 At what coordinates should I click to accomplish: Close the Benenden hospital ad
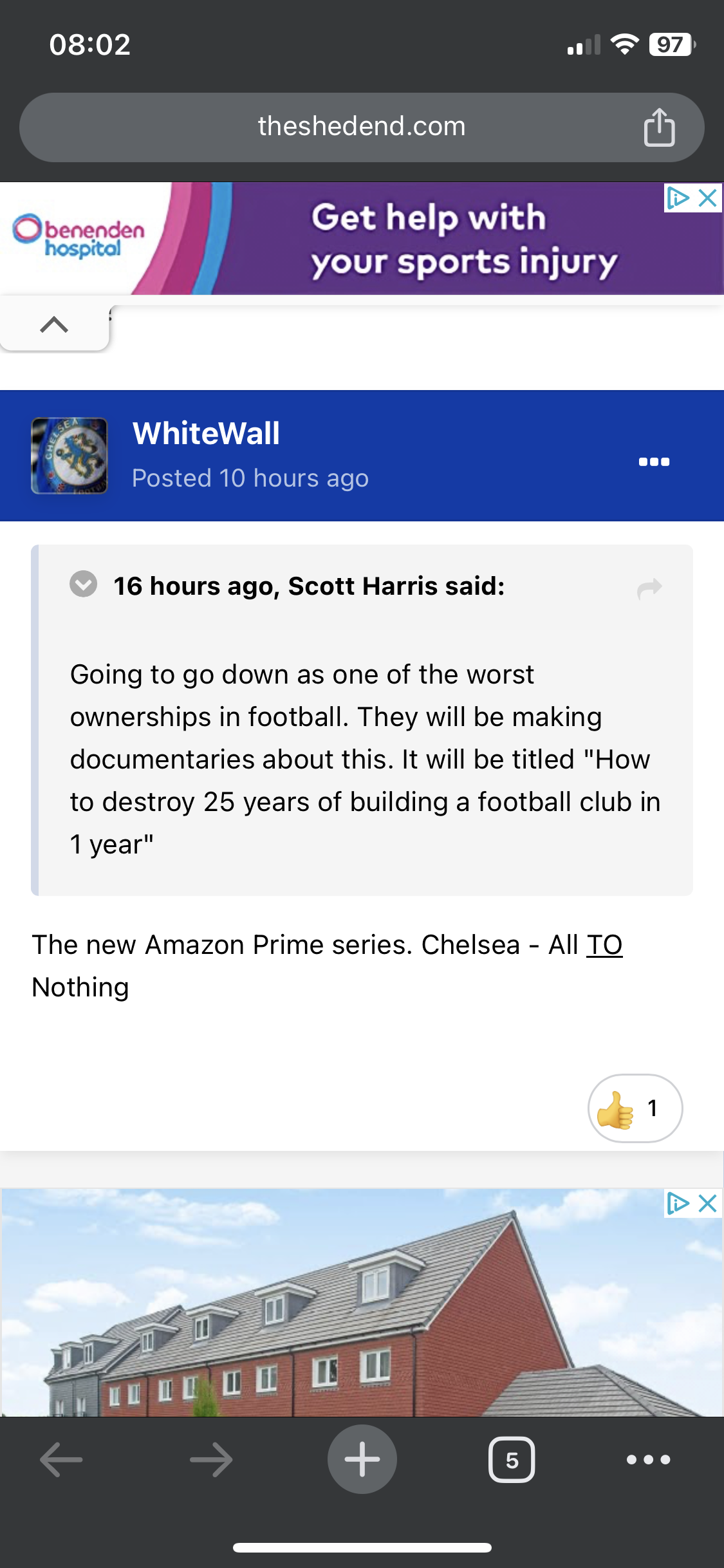pyautogui.click(x=708, y=198)
